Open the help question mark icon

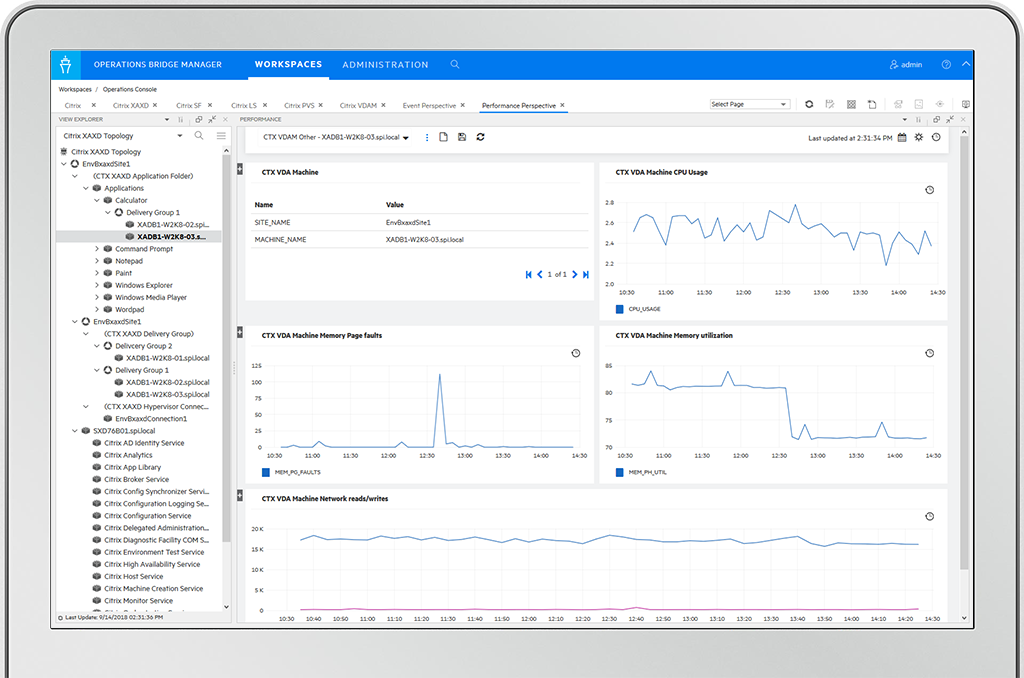(946, 65)
